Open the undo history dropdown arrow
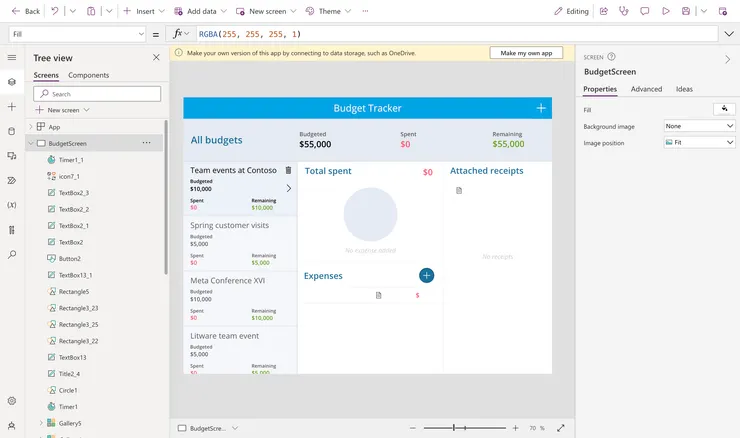 coord(73,11)
